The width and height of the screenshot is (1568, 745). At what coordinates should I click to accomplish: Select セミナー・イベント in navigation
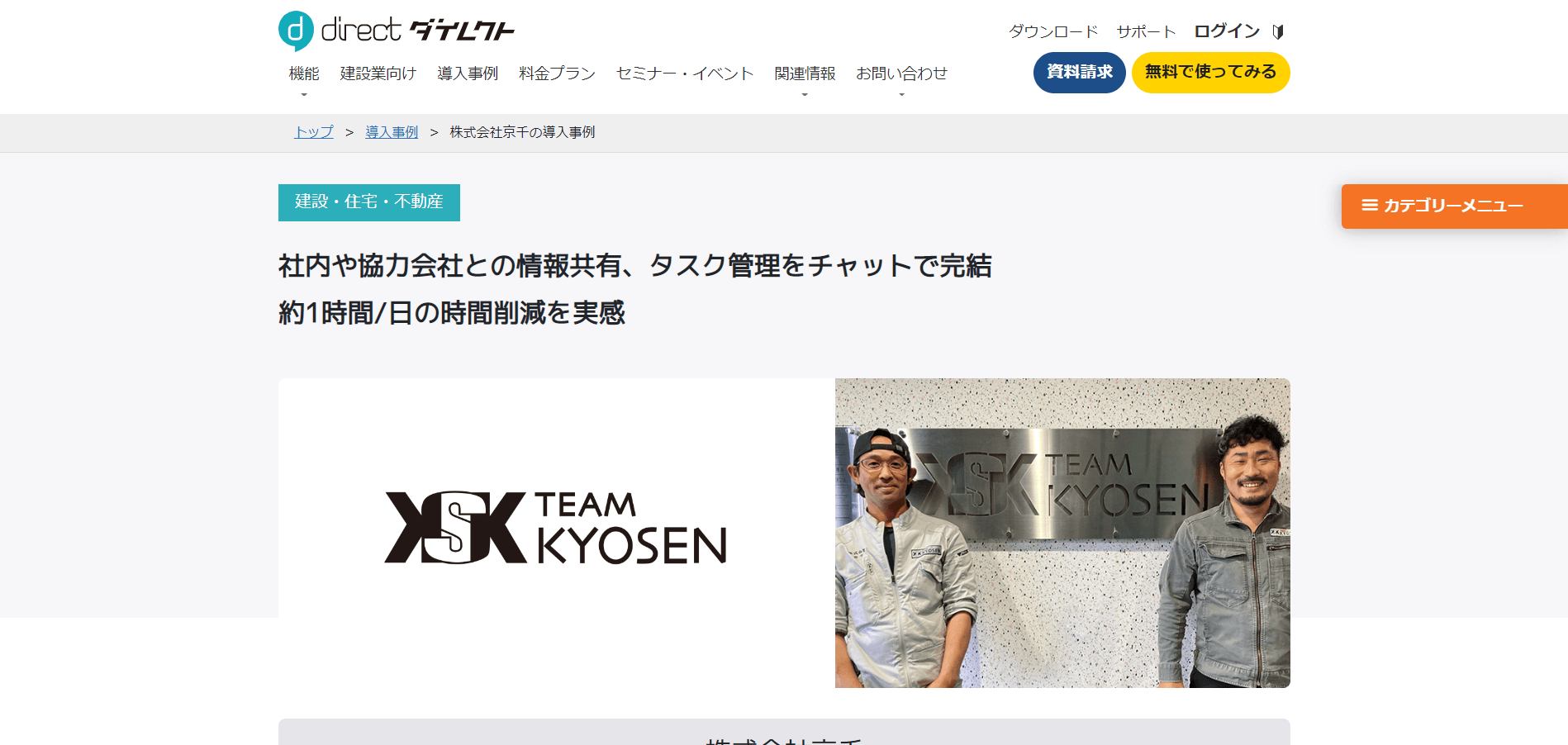tap(685, 74)
